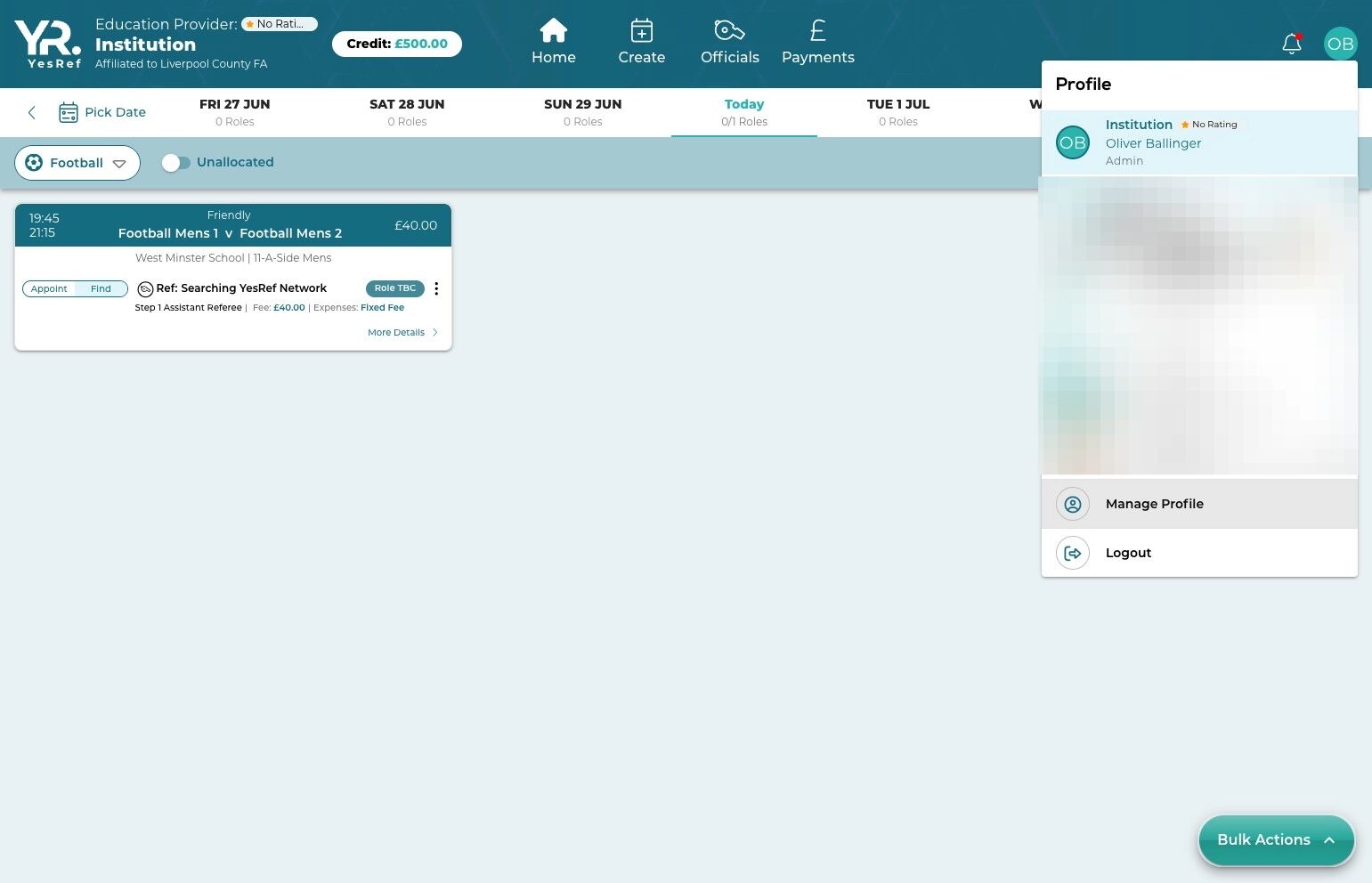Click the YesRef logo
Screen dimensions: 1372x883
click(48, 44)
